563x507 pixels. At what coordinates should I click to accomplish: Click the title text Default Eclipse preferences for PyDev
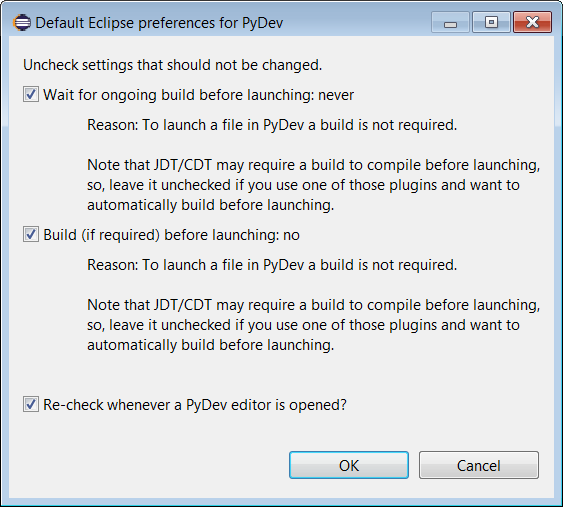(x=159, y=23)
